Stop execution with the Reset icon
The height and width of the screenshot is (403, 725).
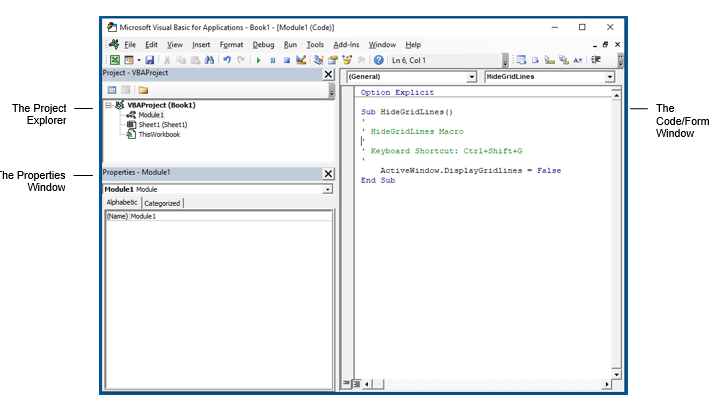[x=286, y=60]
